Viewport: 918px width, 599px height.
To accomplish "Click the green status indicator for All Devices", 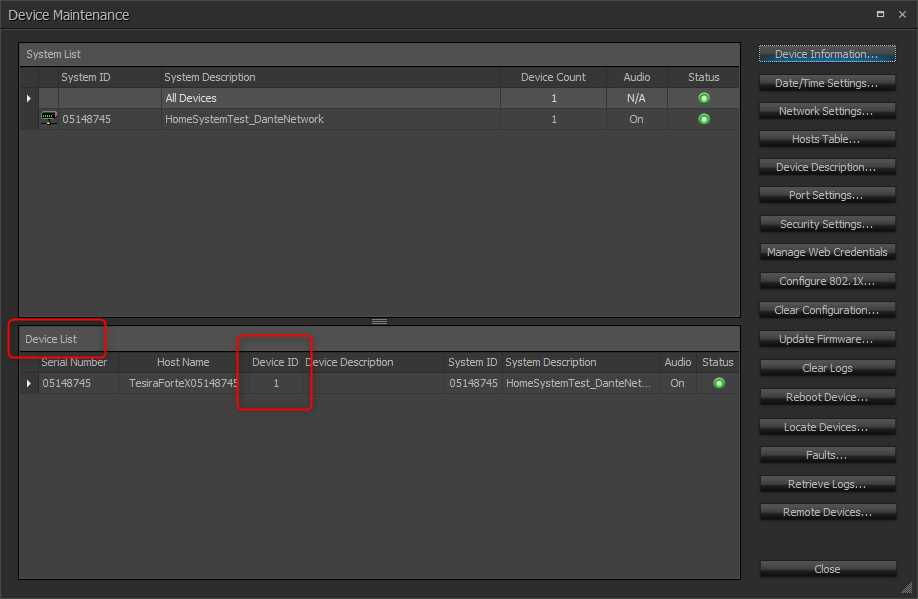I will (x=703, y=98).
